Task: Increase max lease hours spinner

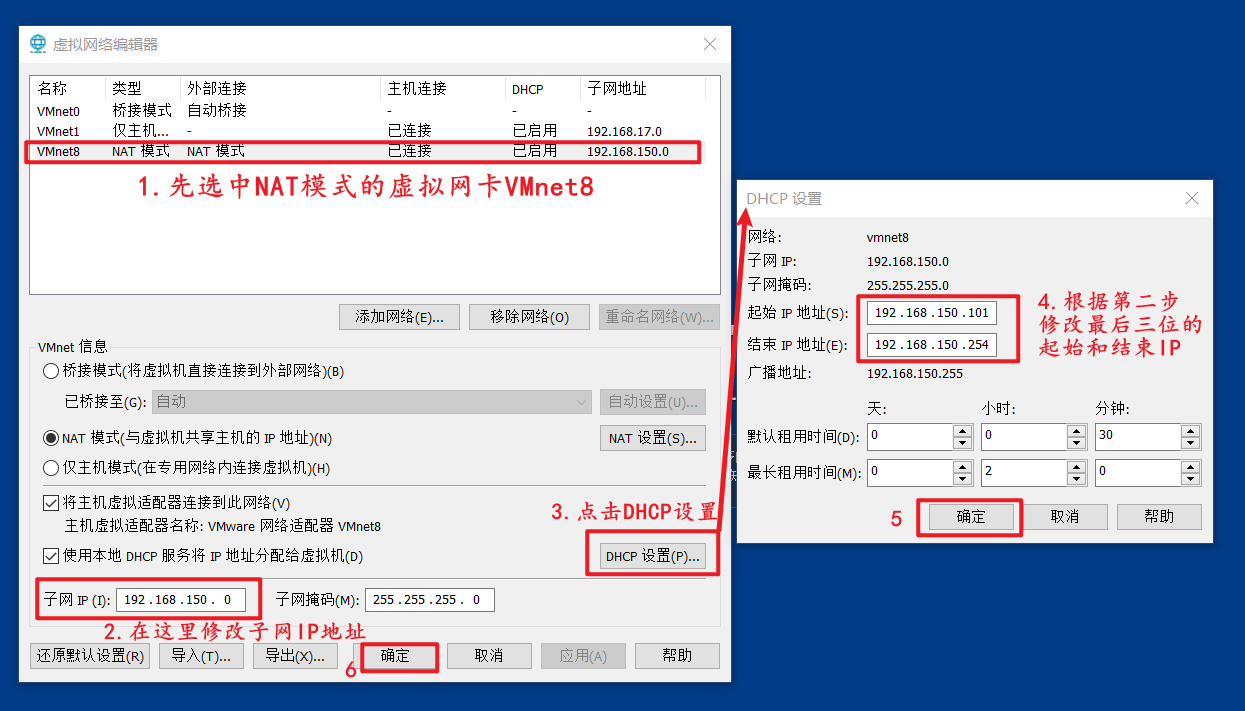Action: tap(1077, 467)
